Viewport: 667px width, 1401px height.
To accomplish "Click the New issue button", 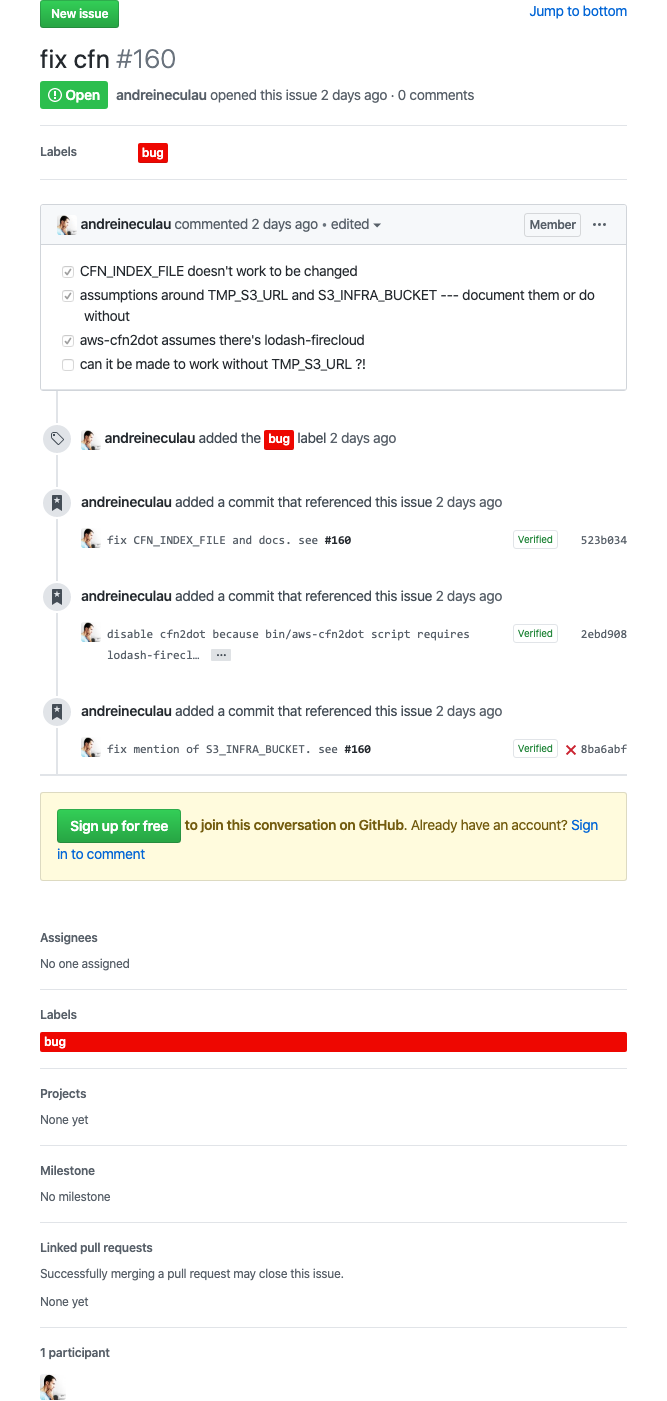I will click(x=80, y=14).
